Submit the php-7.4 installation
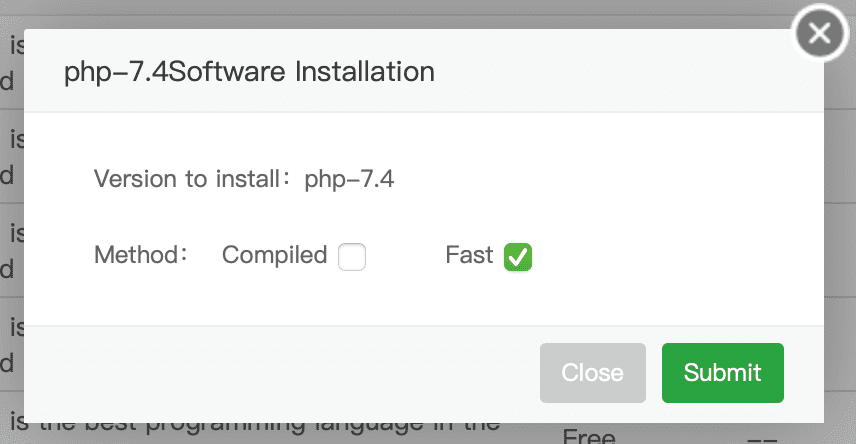The width and height of the screenshot is (856, 444). coord(722,373)
